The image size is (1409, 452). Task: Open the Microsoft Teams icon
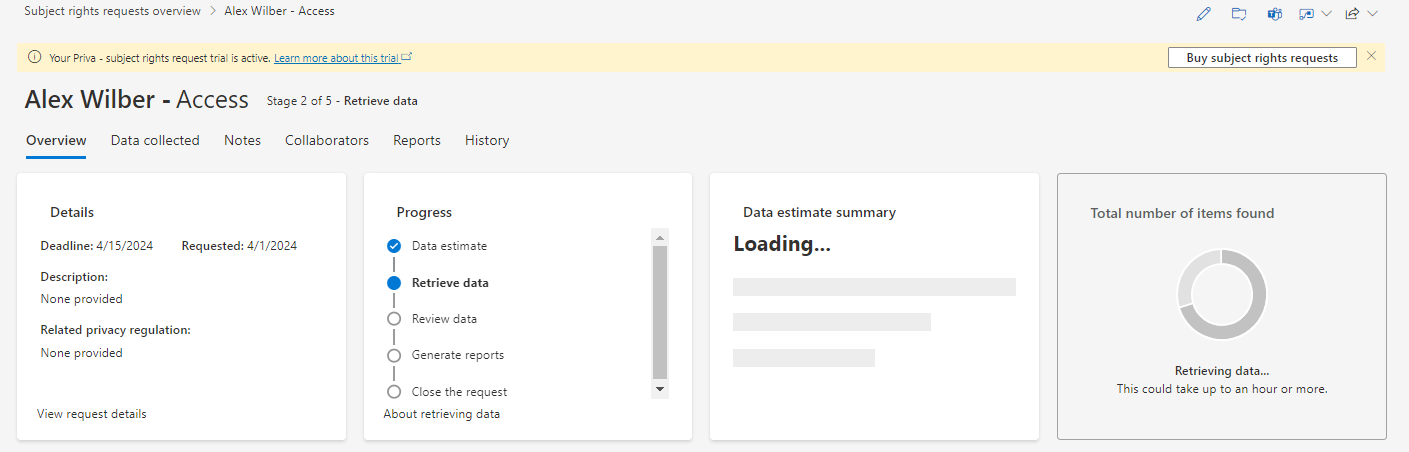click(x=1275, y=14)
